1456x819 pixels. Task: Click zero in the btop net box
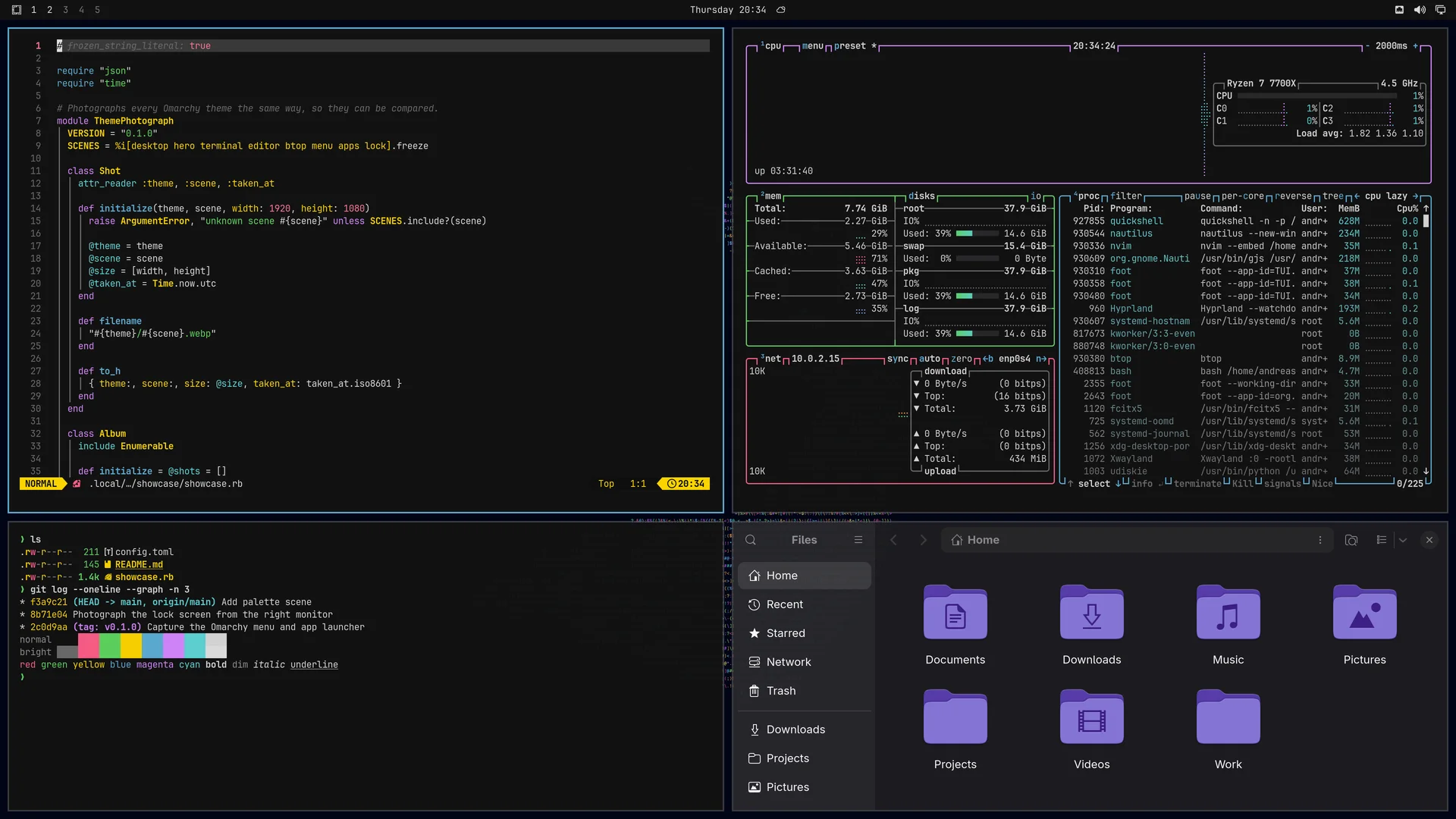tap(962, 359)
